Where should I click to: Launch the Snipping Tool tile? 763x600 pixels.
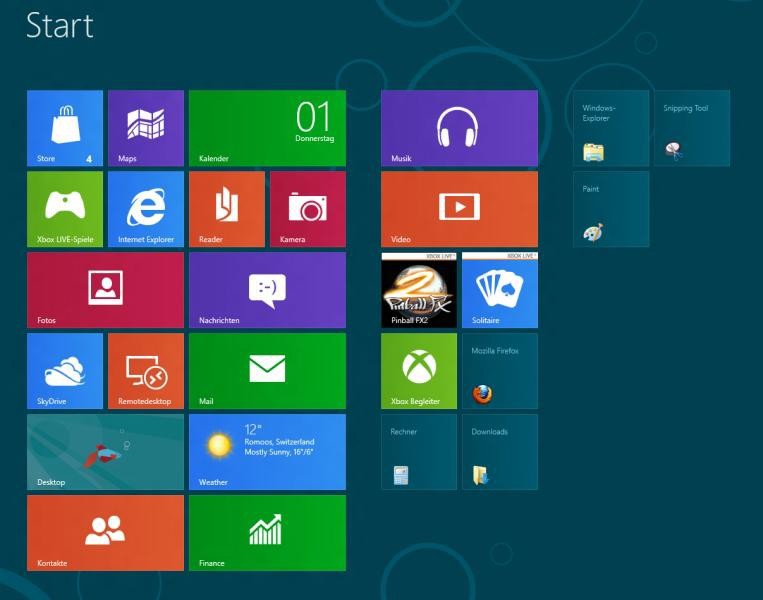(x=692, y=128)
